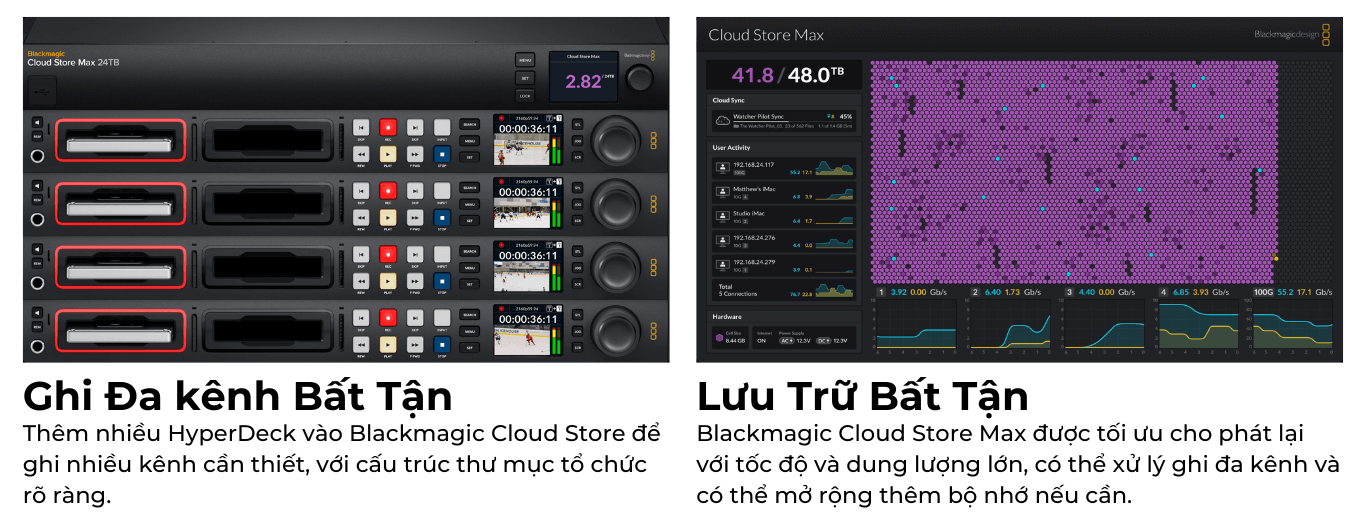This screenshot has height=526, width=1366.
Task: Click the Cloud Store Max front panel knob
Action: [640, 77]
